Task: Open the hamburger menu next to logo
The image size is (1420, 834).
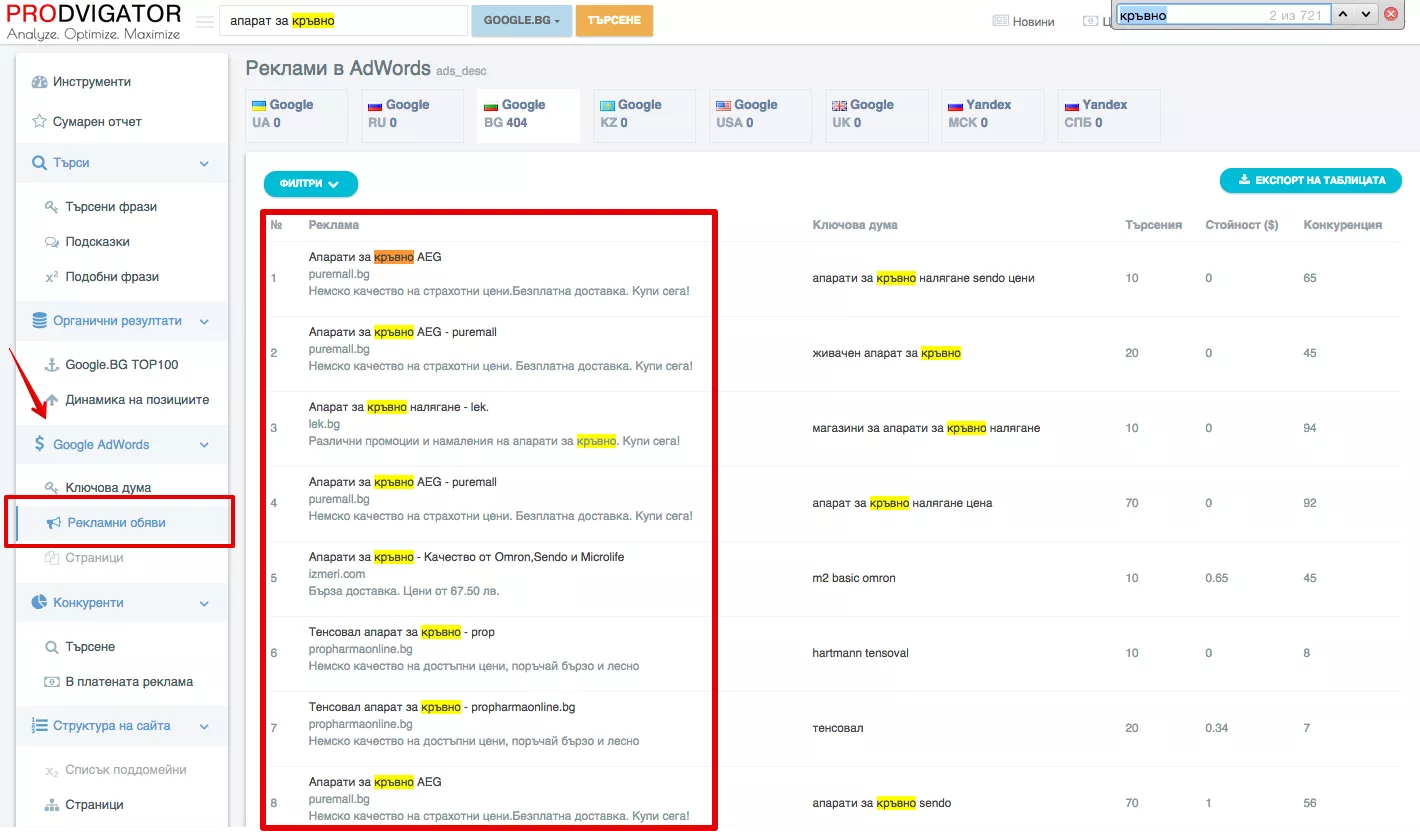Action: (x=205, y=21)
